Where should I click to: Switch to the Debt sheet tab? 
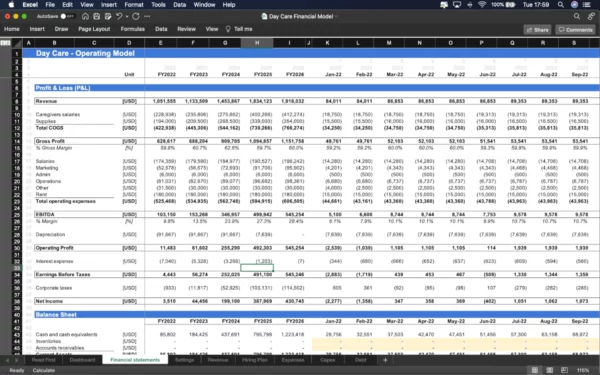click(x=360, y=360)
